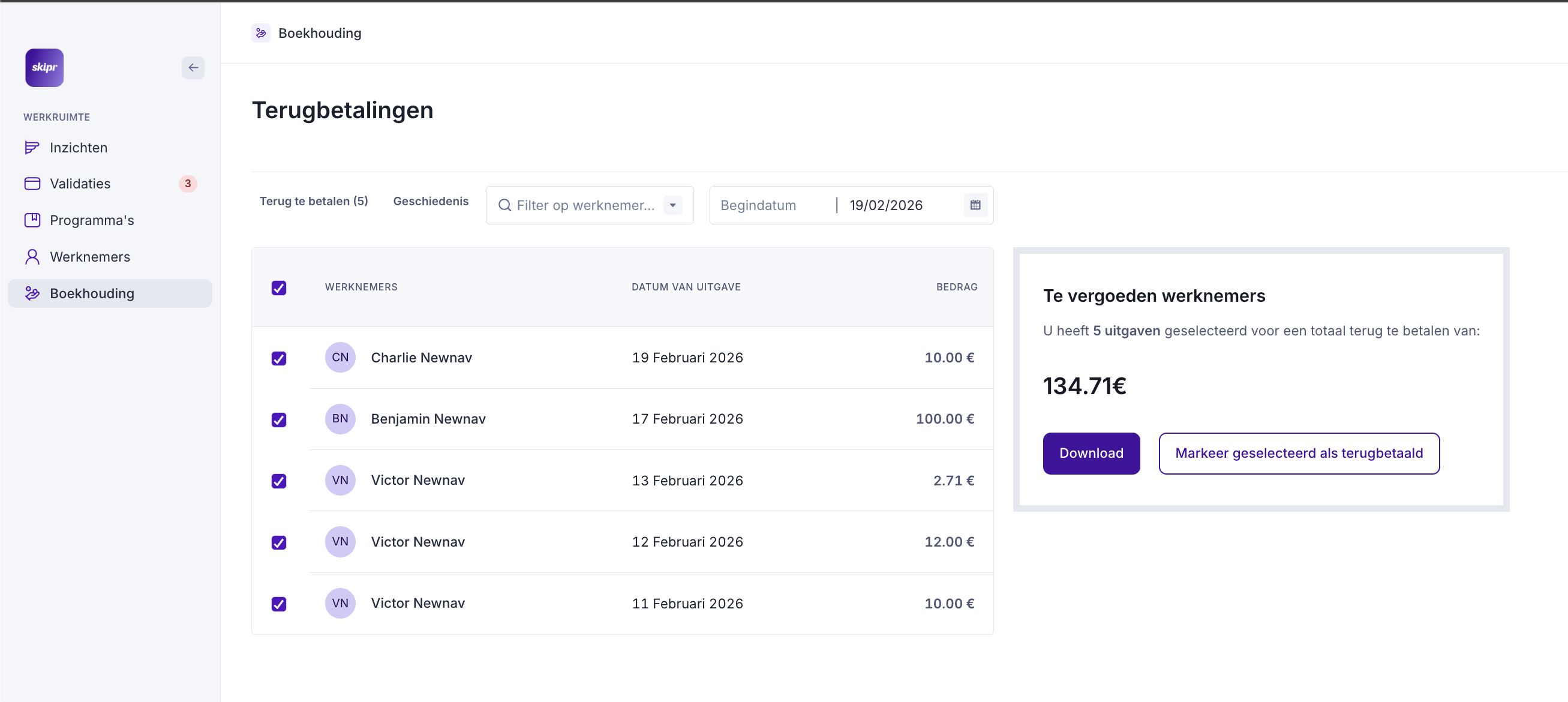This screenshot has width=1568, height=702.
Task: Click the CN avatar for Charlie Newnav
Action: (340, 358)
